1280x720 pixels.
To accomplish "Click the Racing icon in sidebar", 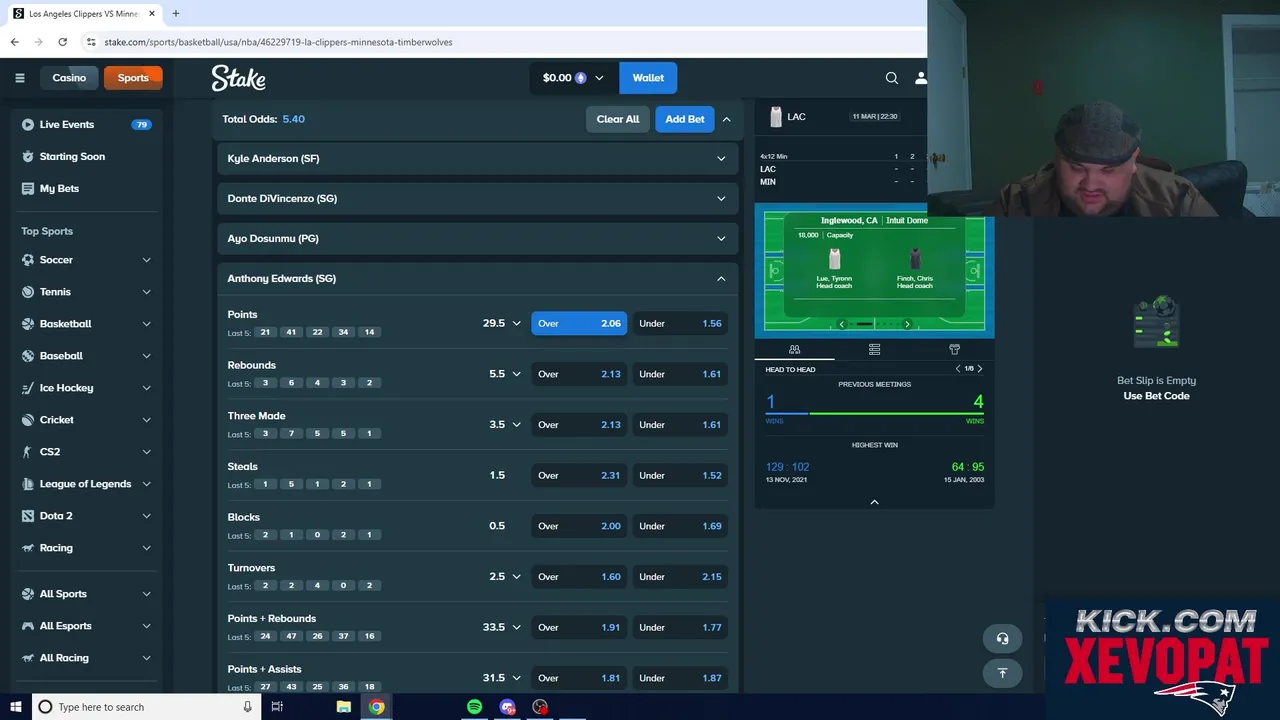I will pyautogui.click(x=28, y=548).
